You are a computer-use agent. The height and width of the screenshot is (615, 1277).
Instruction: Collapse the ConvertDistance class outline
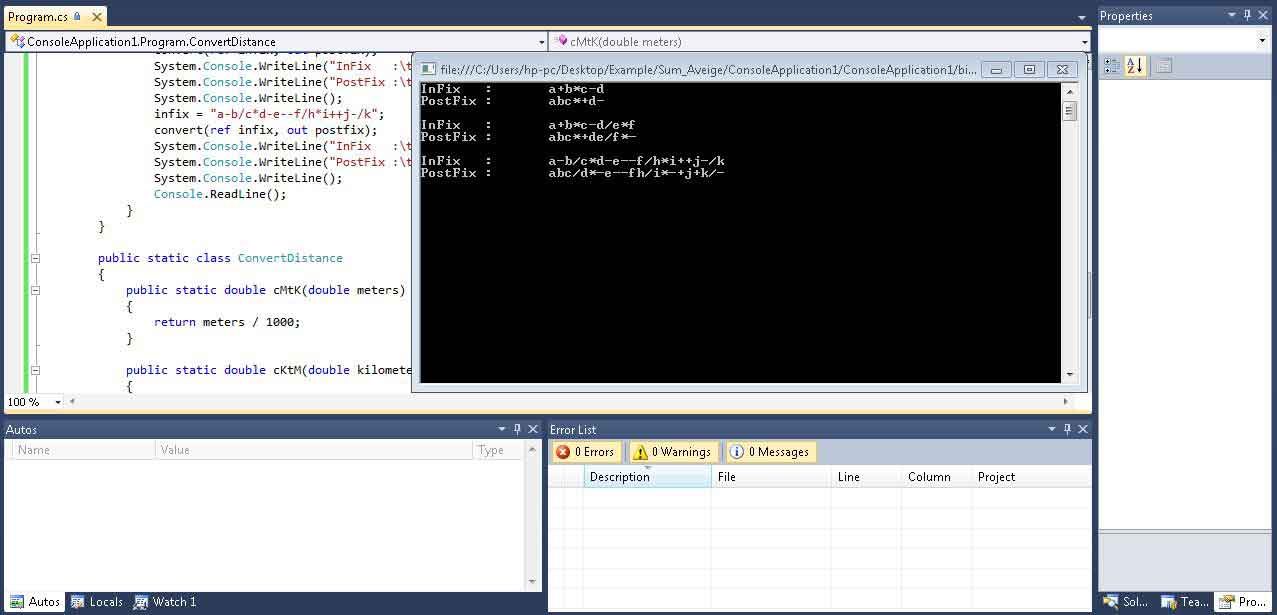pyautogui.click(x=35, y=258)
